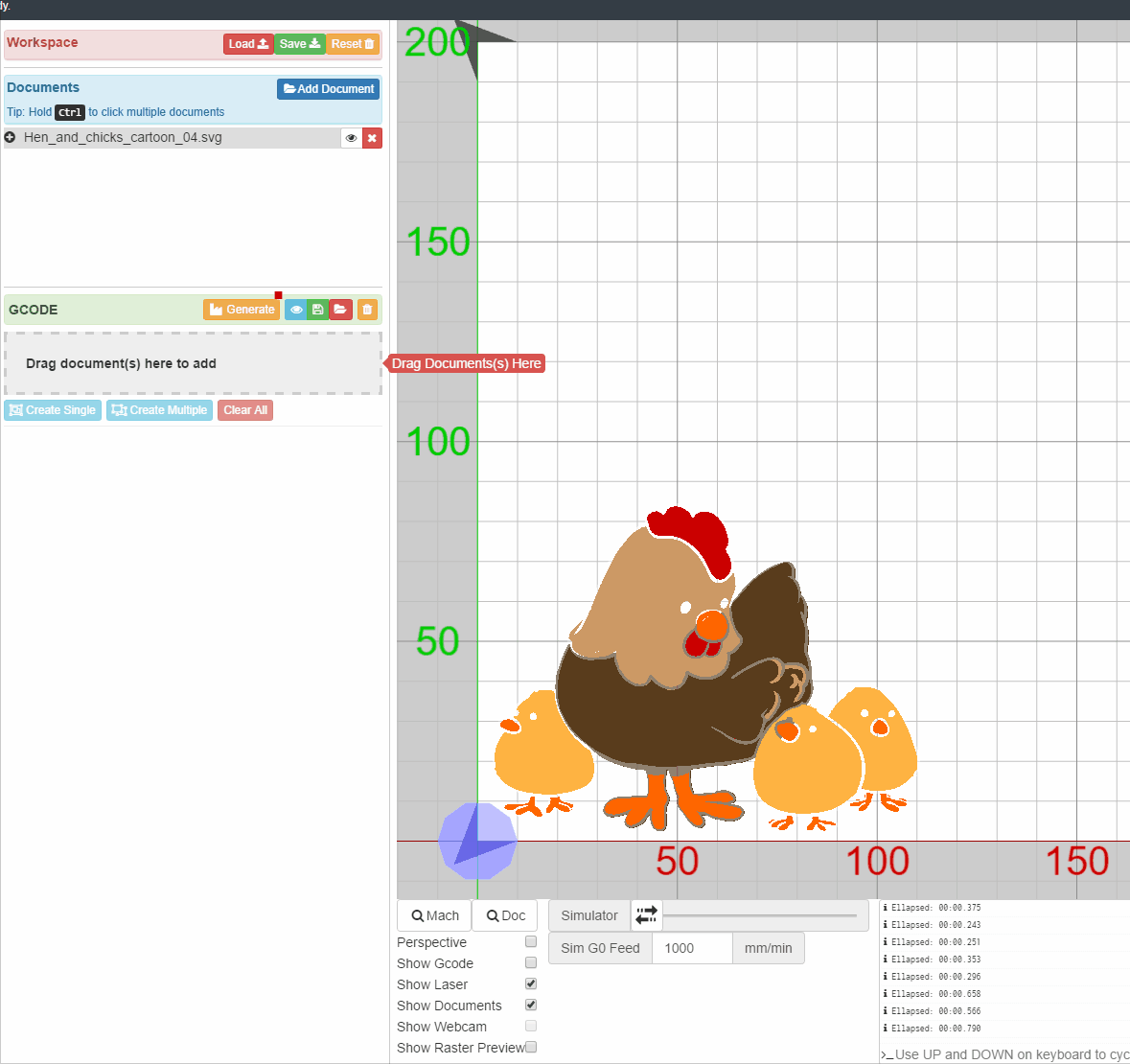Zoom the view to the machine area

tap(434, 915)
